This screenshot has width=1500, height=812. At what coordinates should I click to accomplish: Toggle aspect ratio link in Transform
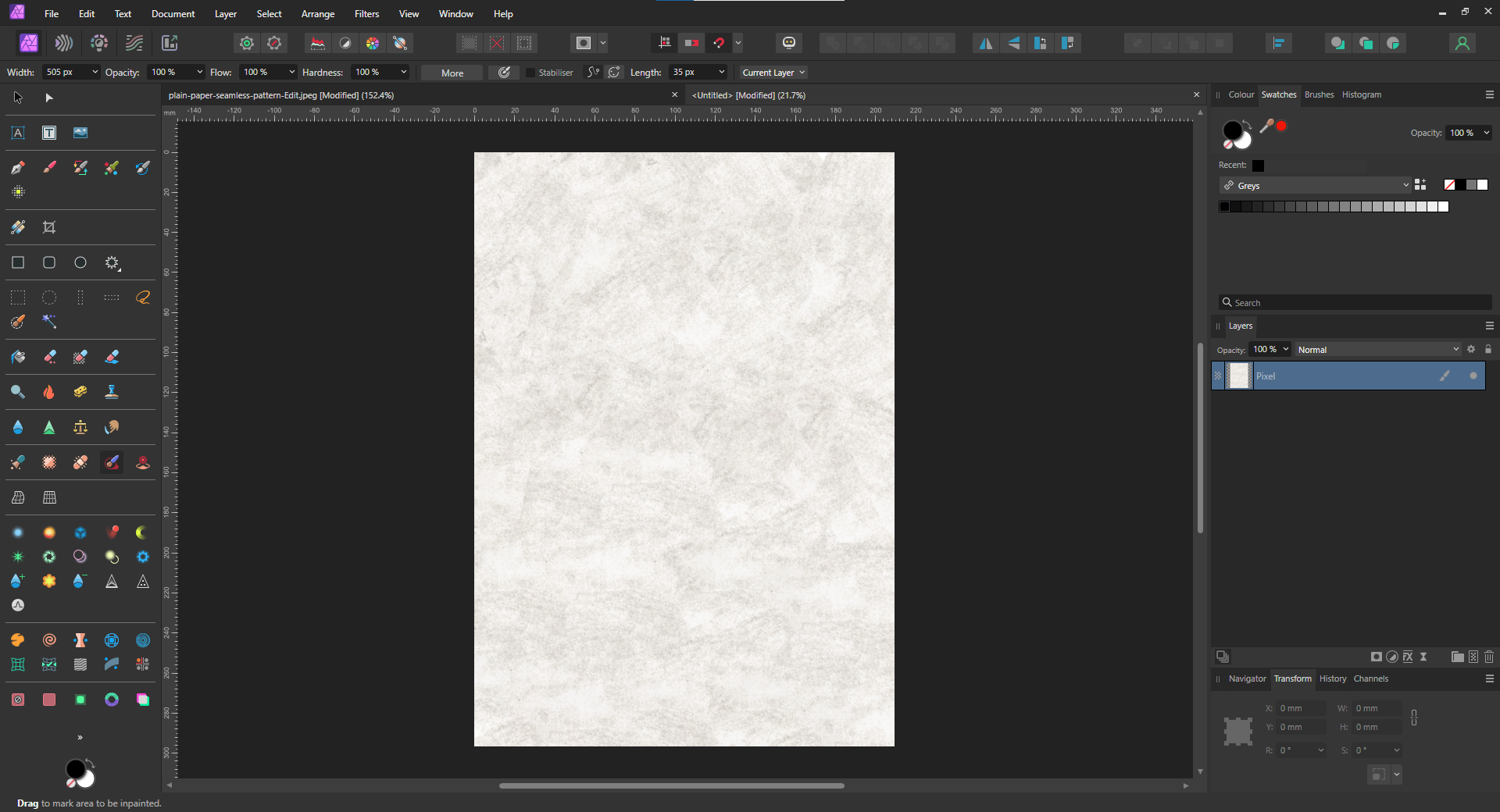click(1414, 718)
